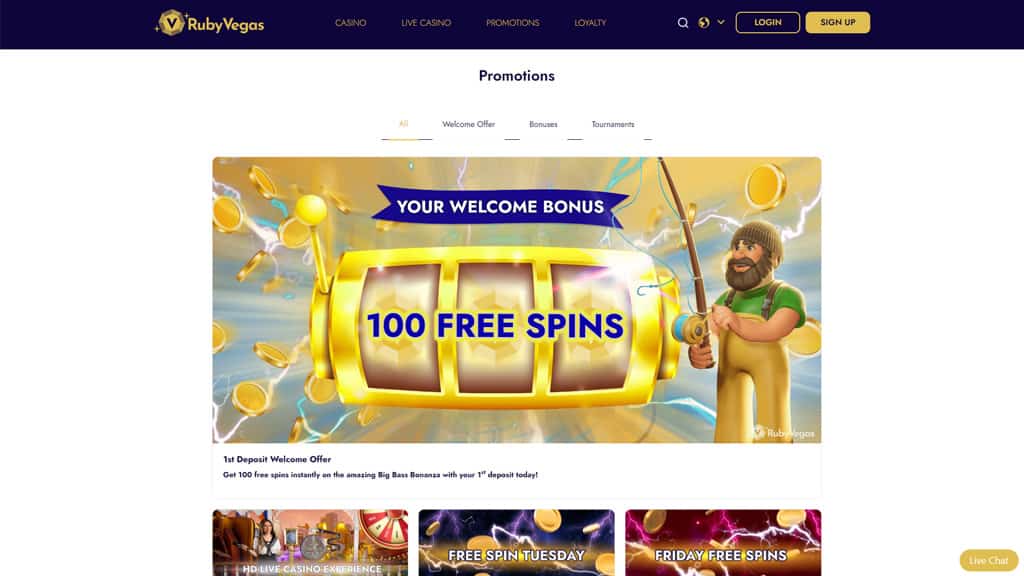Screen dimensions: 1024x576
Task: Open the HD Live Casino Experience card
Action: tap(310, 543)
